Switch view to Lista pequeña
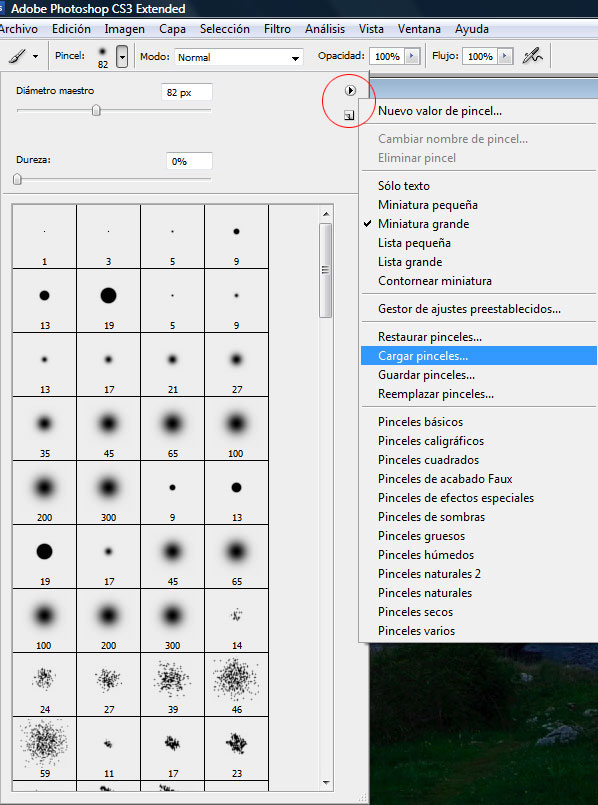Screen dimensions: 598x805 pyautogui.click(x=414, y=243)
